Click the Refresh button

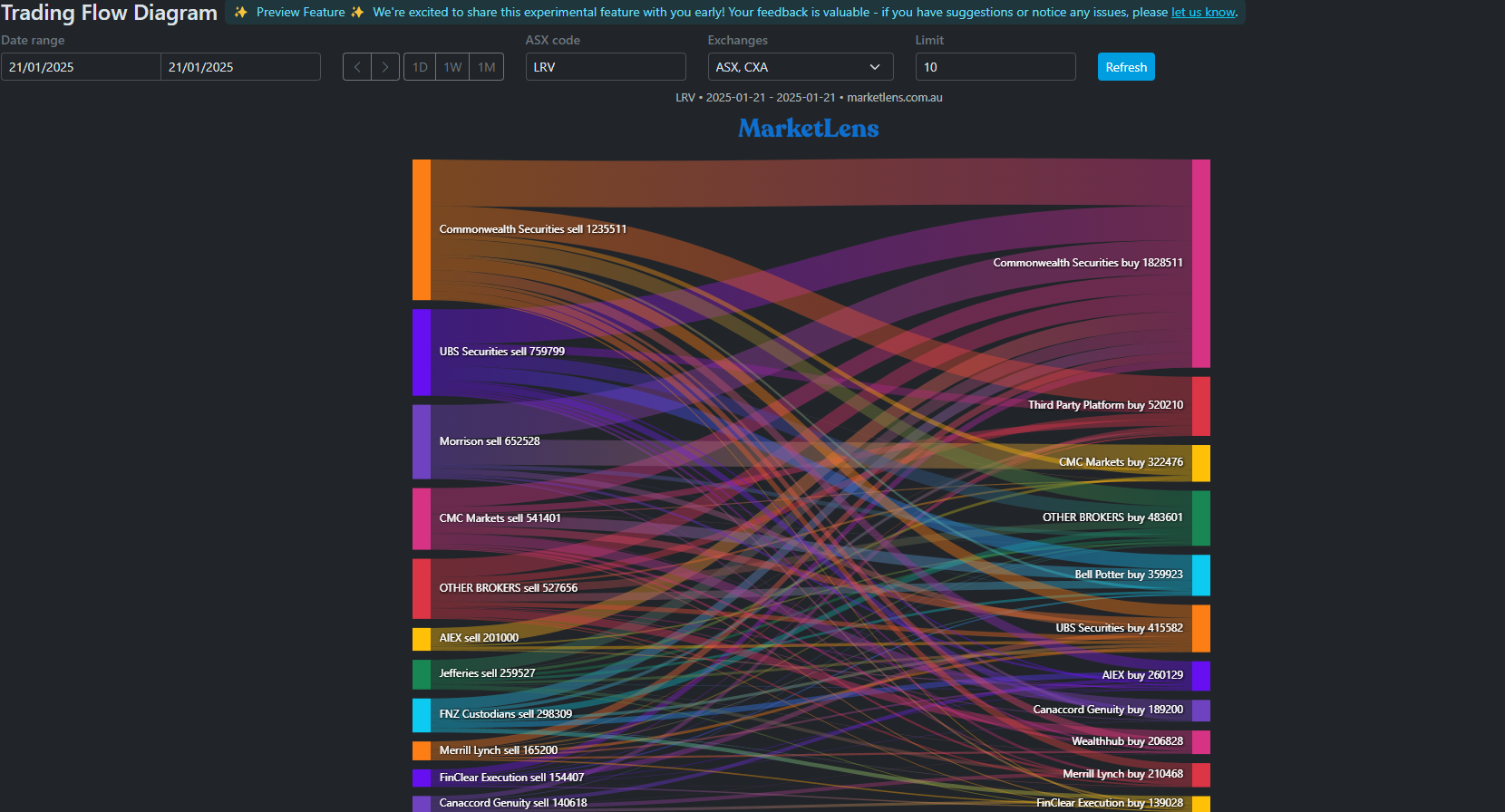tap(1126, 67)
